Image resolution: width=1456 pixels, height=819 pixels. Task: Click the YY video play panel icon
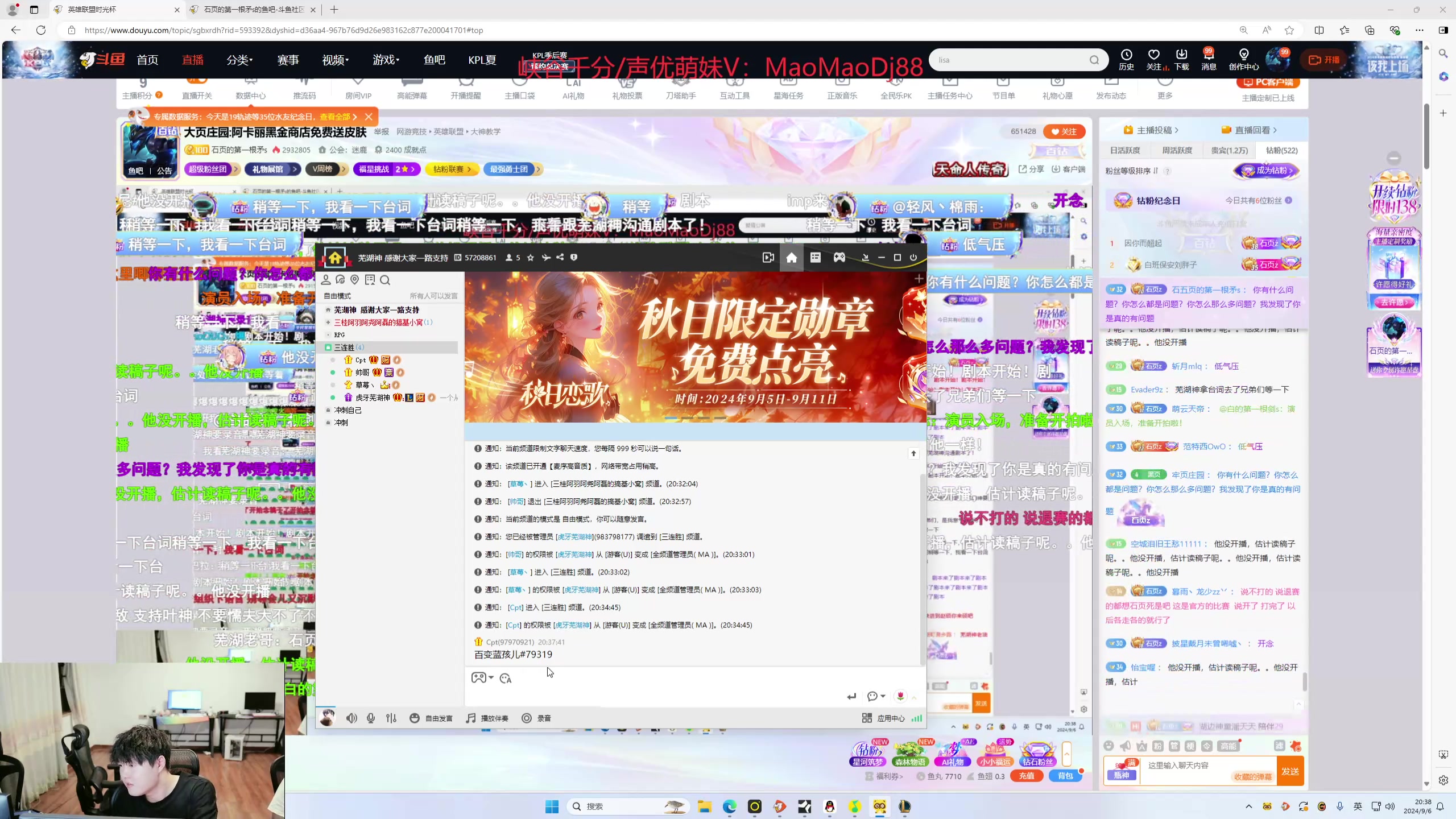[x=768, y=258]
